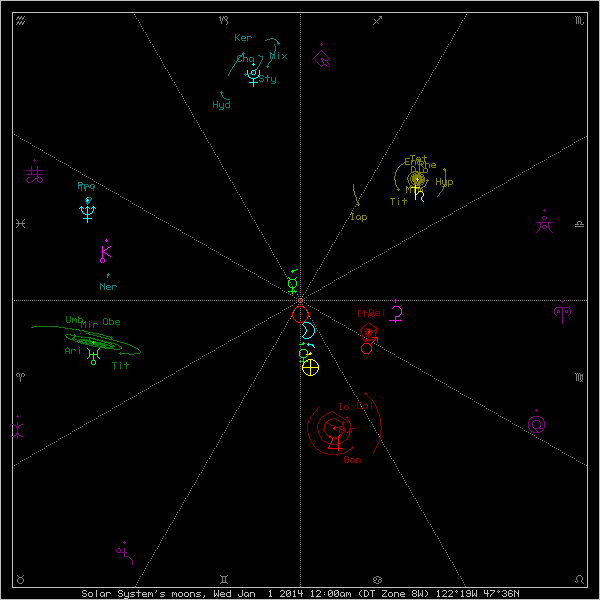Click the green Mercury glyph near center
Image resolution: width=600 pixels, height=600 pixels.
click(x=293, y=285)
